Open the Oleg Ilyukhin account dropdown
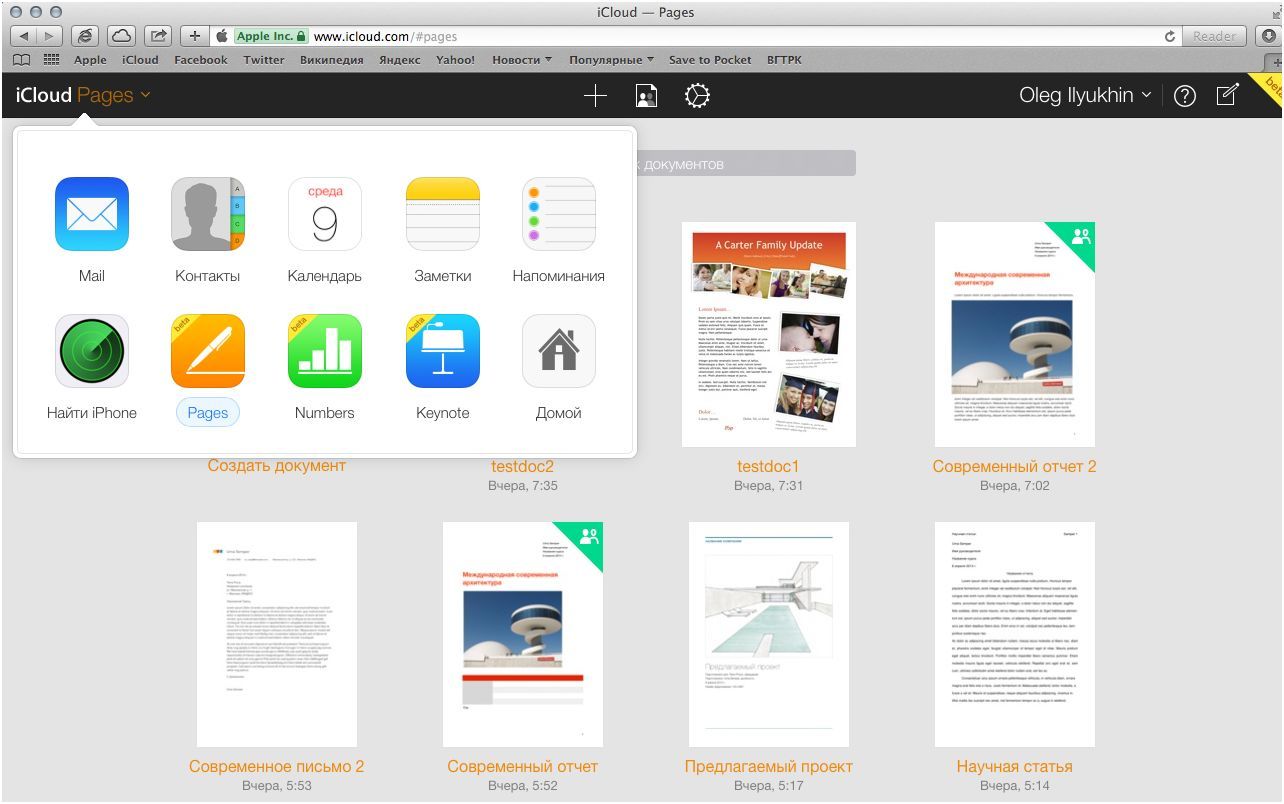Screen dimensions: 1284x804 pos(1085,95)
